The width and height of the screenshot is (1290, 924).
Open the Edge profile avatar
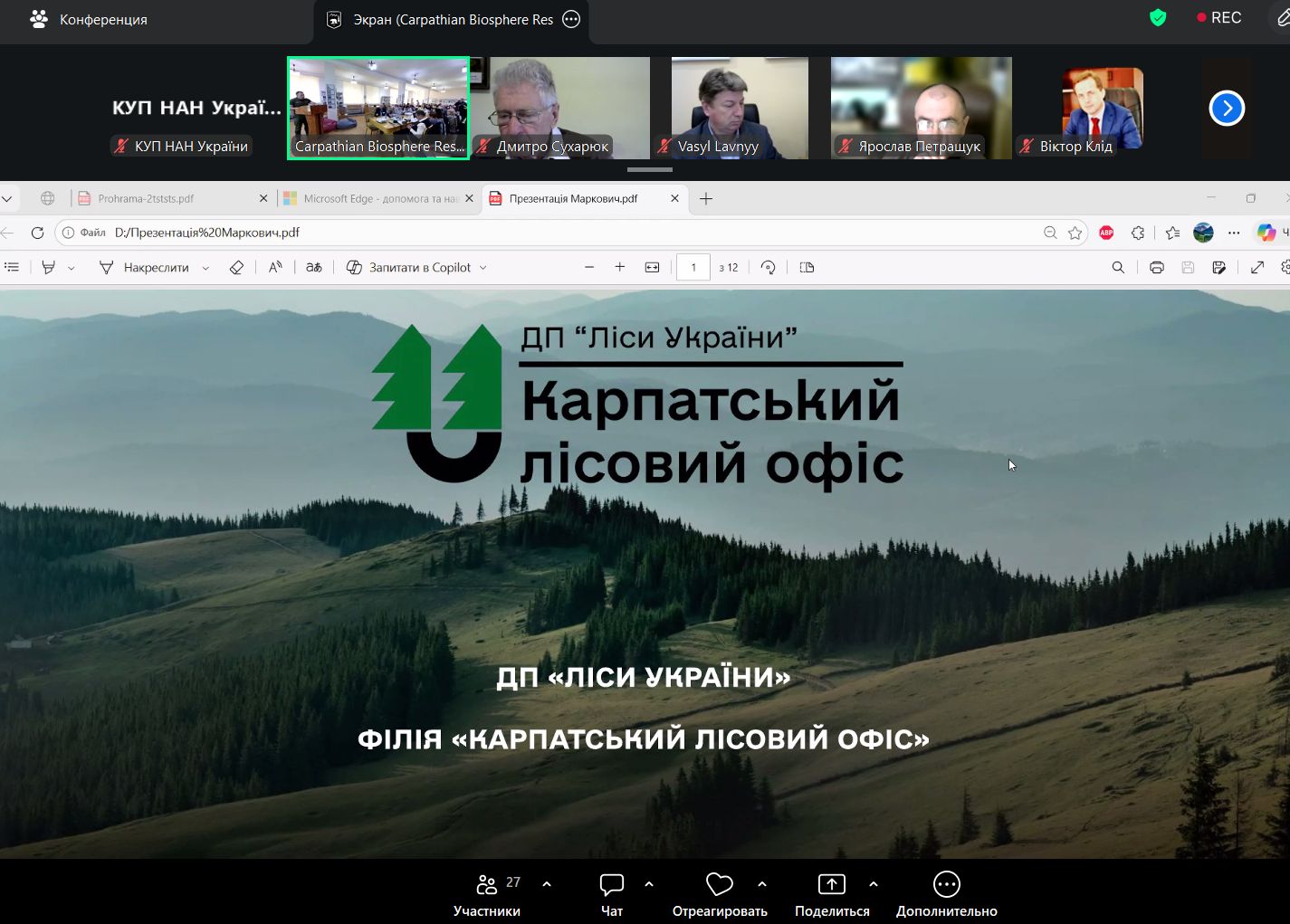pos(1203,233)
